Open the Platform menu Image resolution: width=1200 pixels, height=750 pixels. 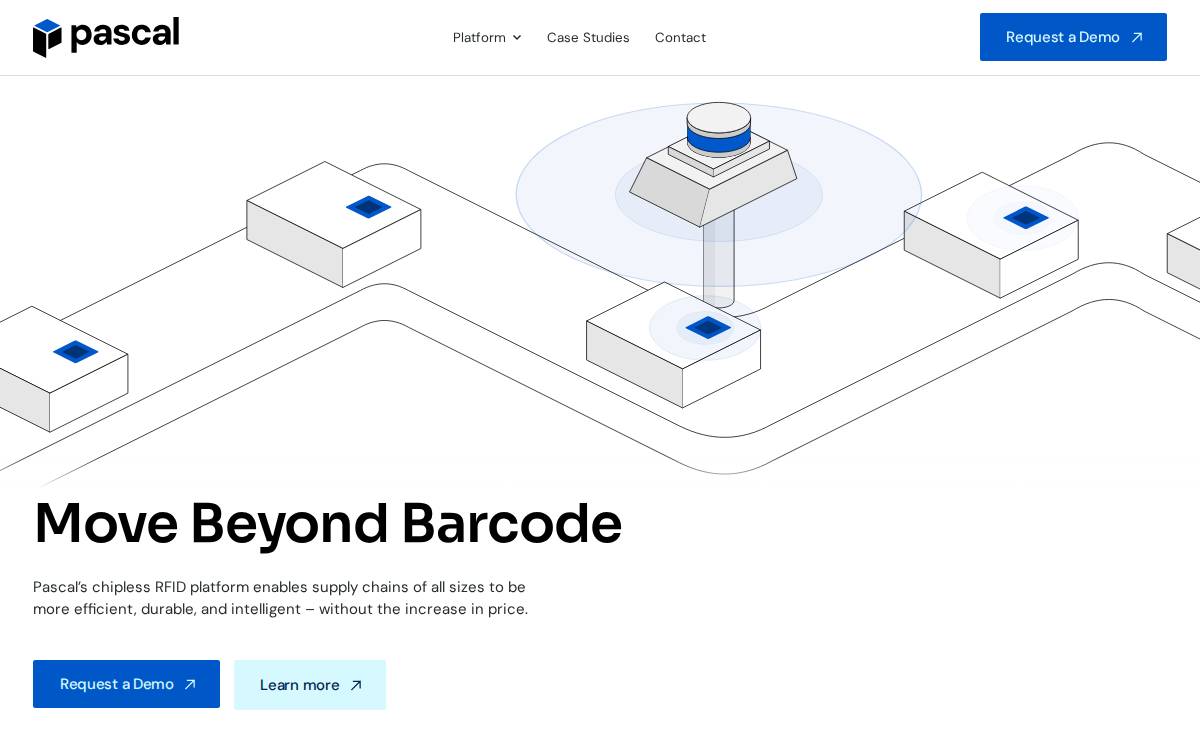click(487, 37)
